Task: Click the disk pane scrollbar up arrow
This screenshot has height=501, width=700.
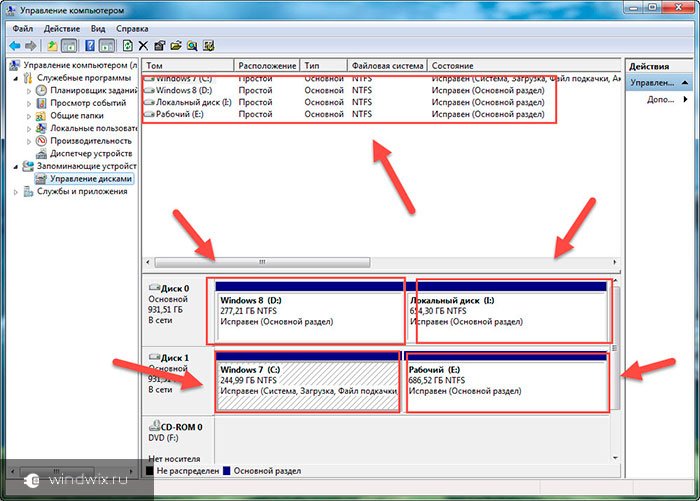Action: tap(616, 280)
